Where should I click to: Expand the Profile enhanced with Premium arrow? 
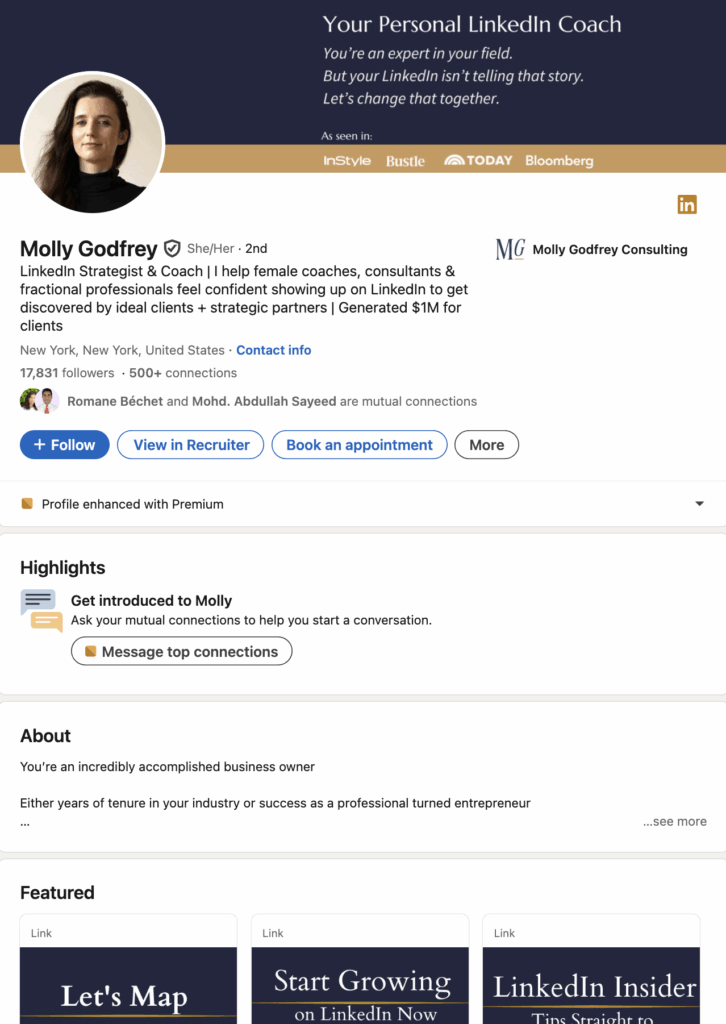pyautogui.click(x=699, y=504)
